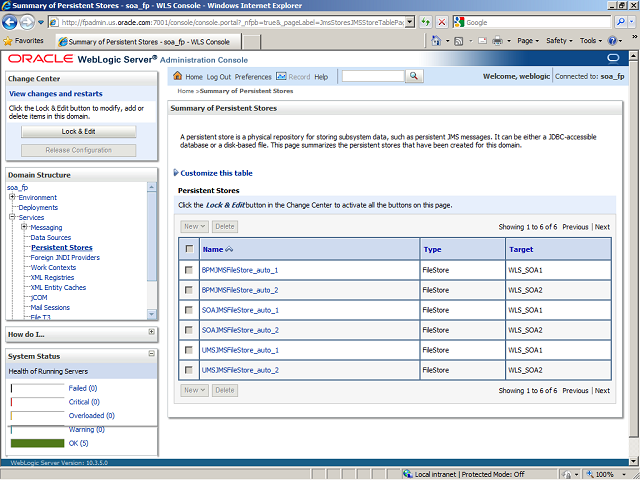Open the UMSJMSFileStore_auto_1 link
Viewport: 640px width, 480px height.
[239, 350]
